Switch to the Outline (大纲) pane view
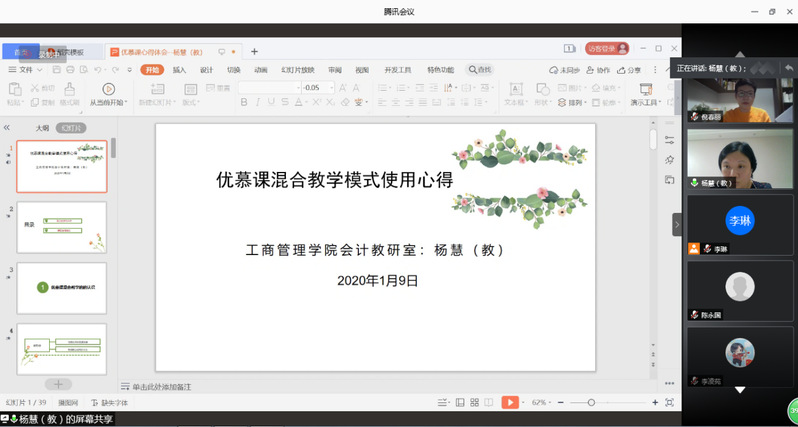Screen dimensions: 798x427 (42, 128)
